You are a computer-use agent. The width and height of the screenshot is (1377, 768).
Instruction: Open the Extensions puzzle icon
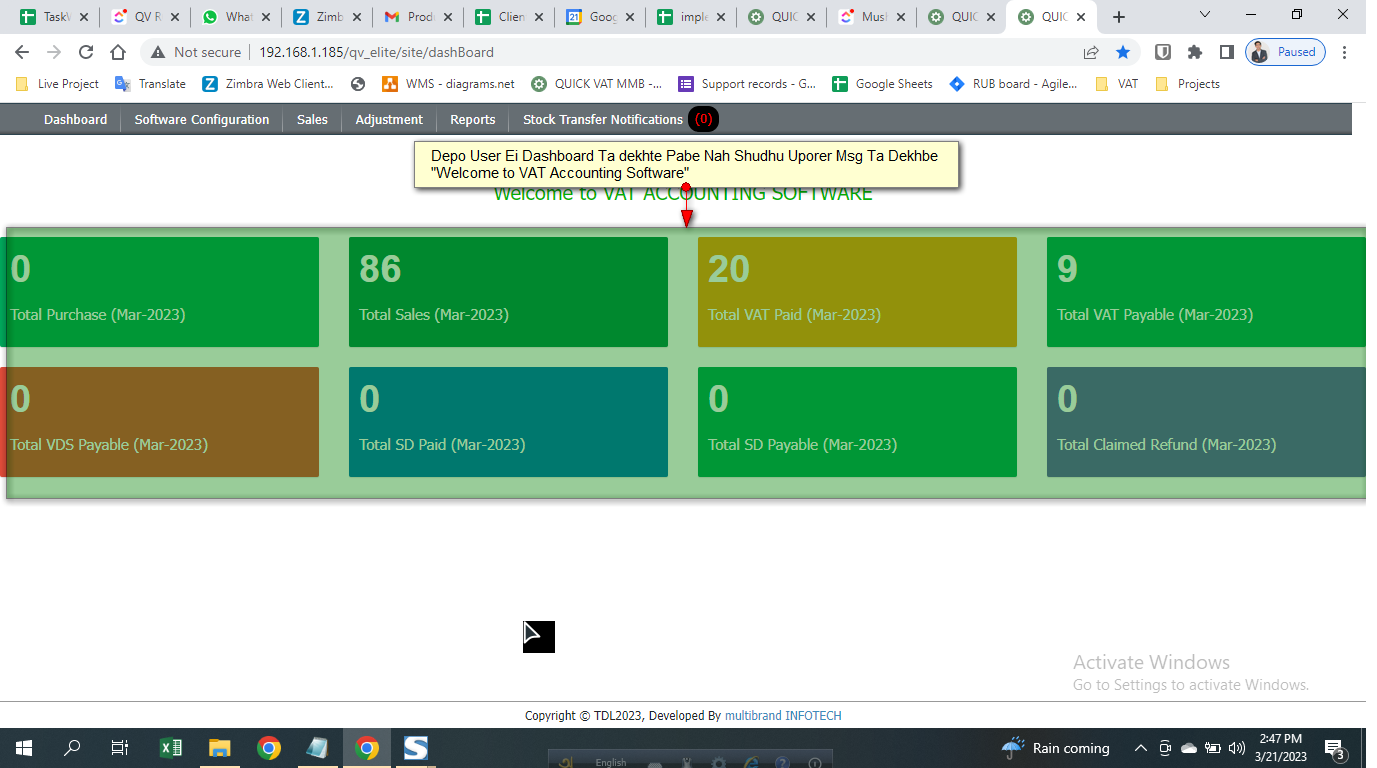pos(1195,52)
